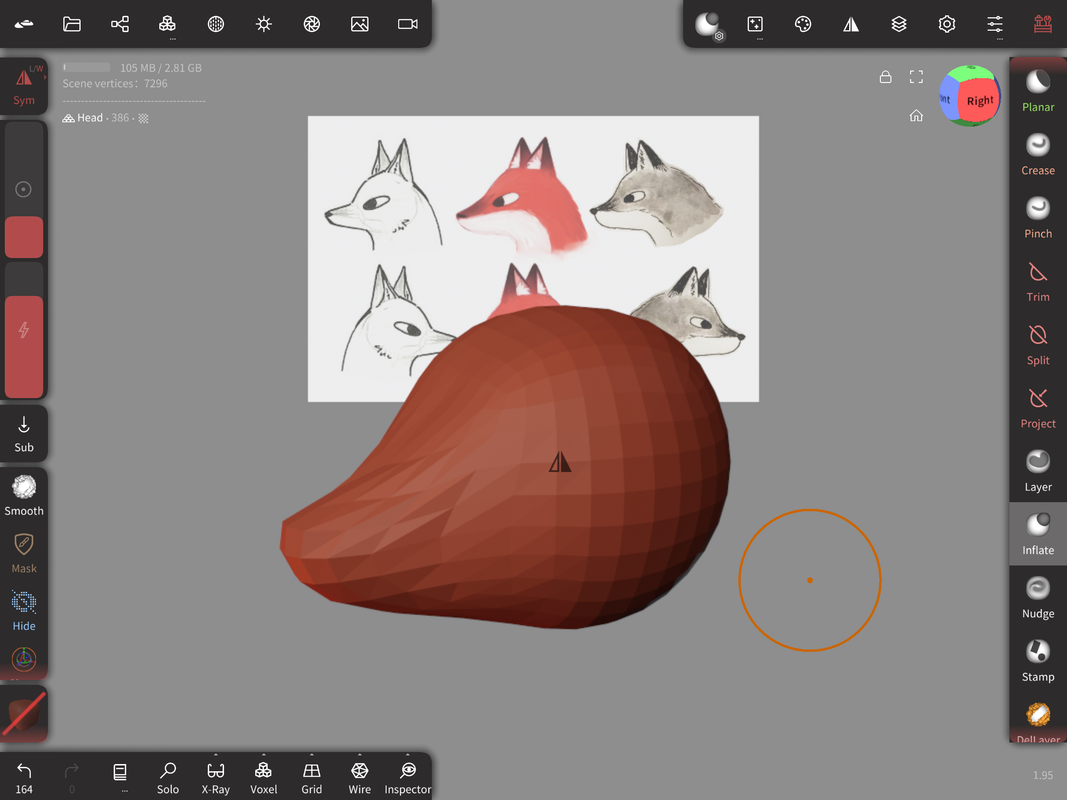Pick the Trim tool
This screenshot has width=1067, height=800.
(1038, 280)
